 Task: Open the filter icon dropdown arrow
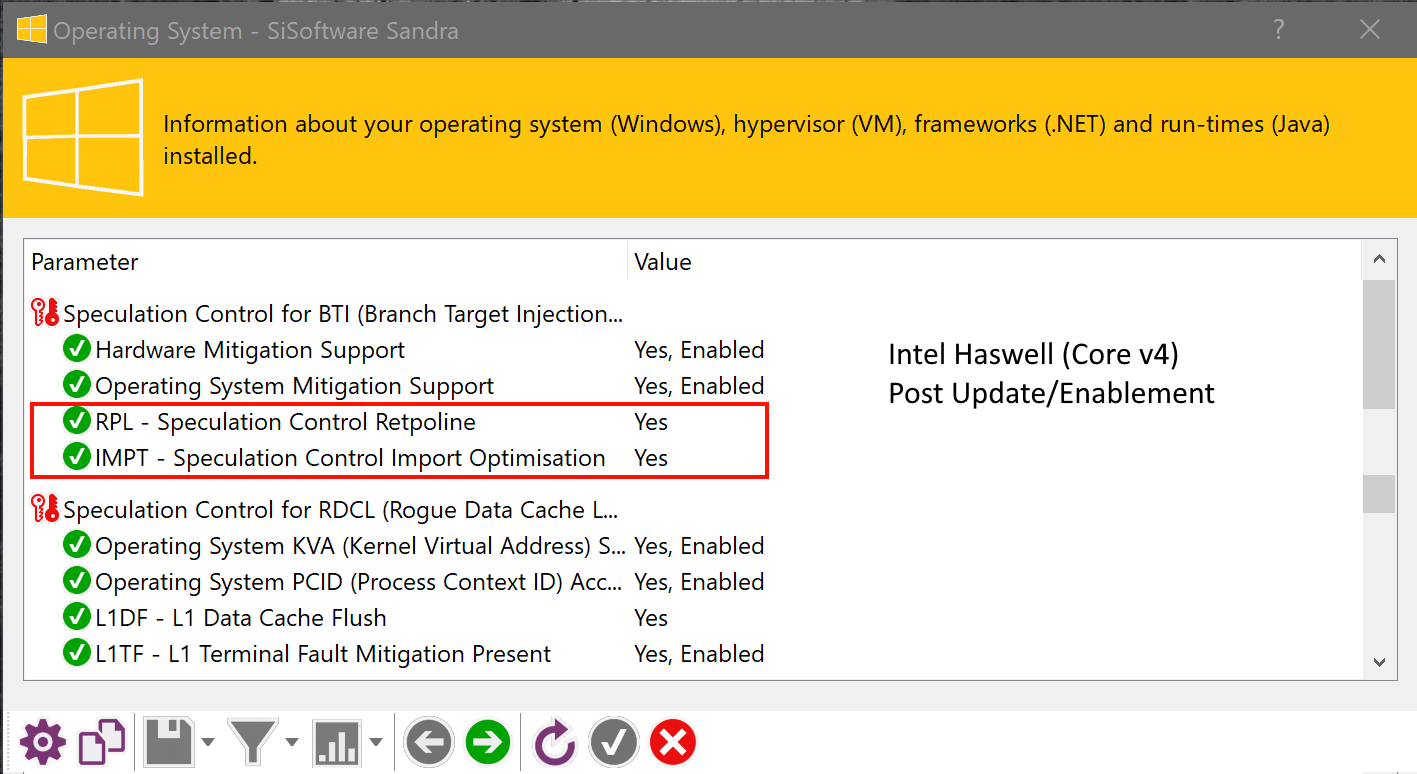pyautogui.click(x=291, y=742)
